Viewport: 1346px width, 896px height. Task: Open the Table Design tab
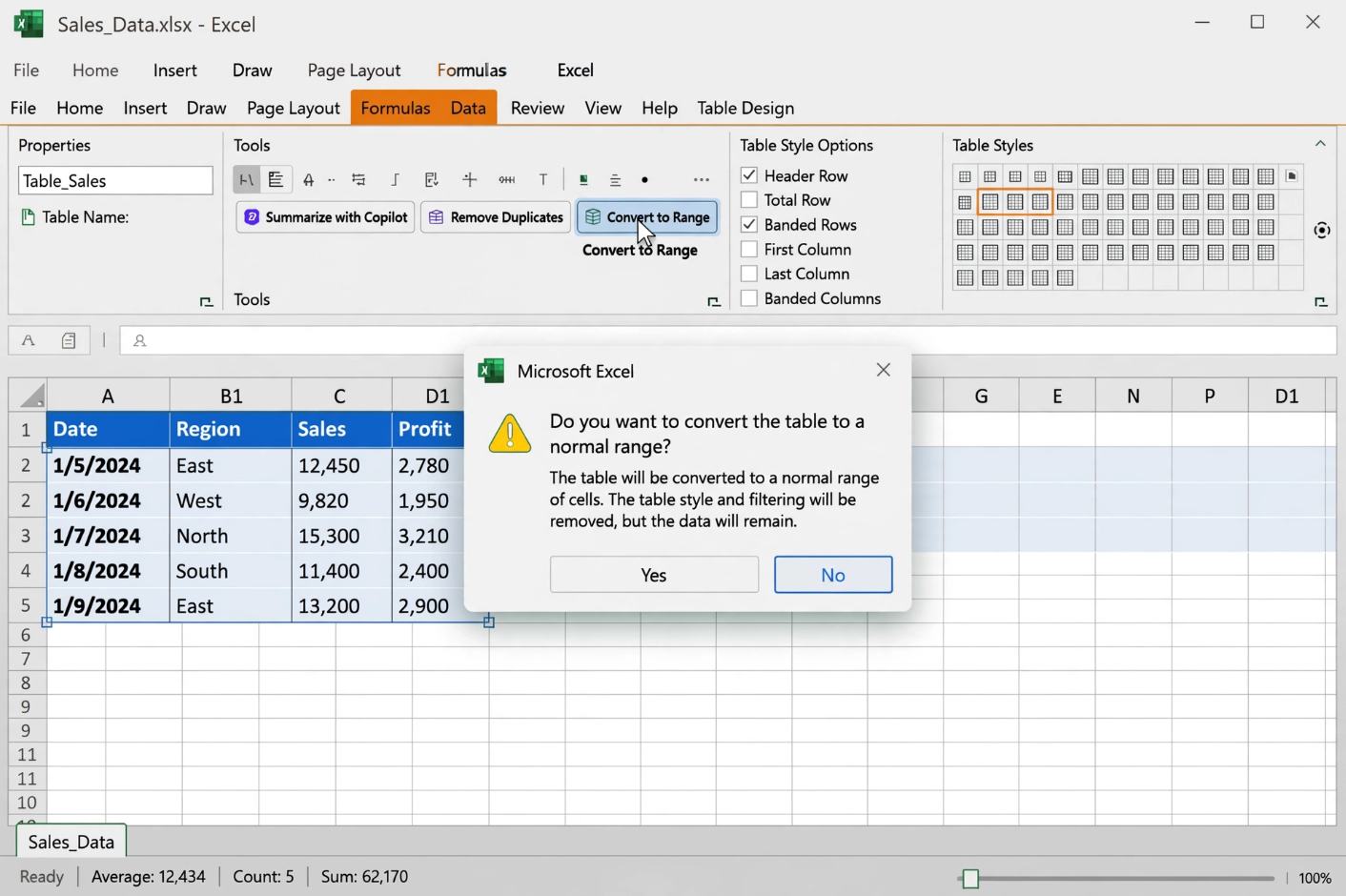pos(745,108)
